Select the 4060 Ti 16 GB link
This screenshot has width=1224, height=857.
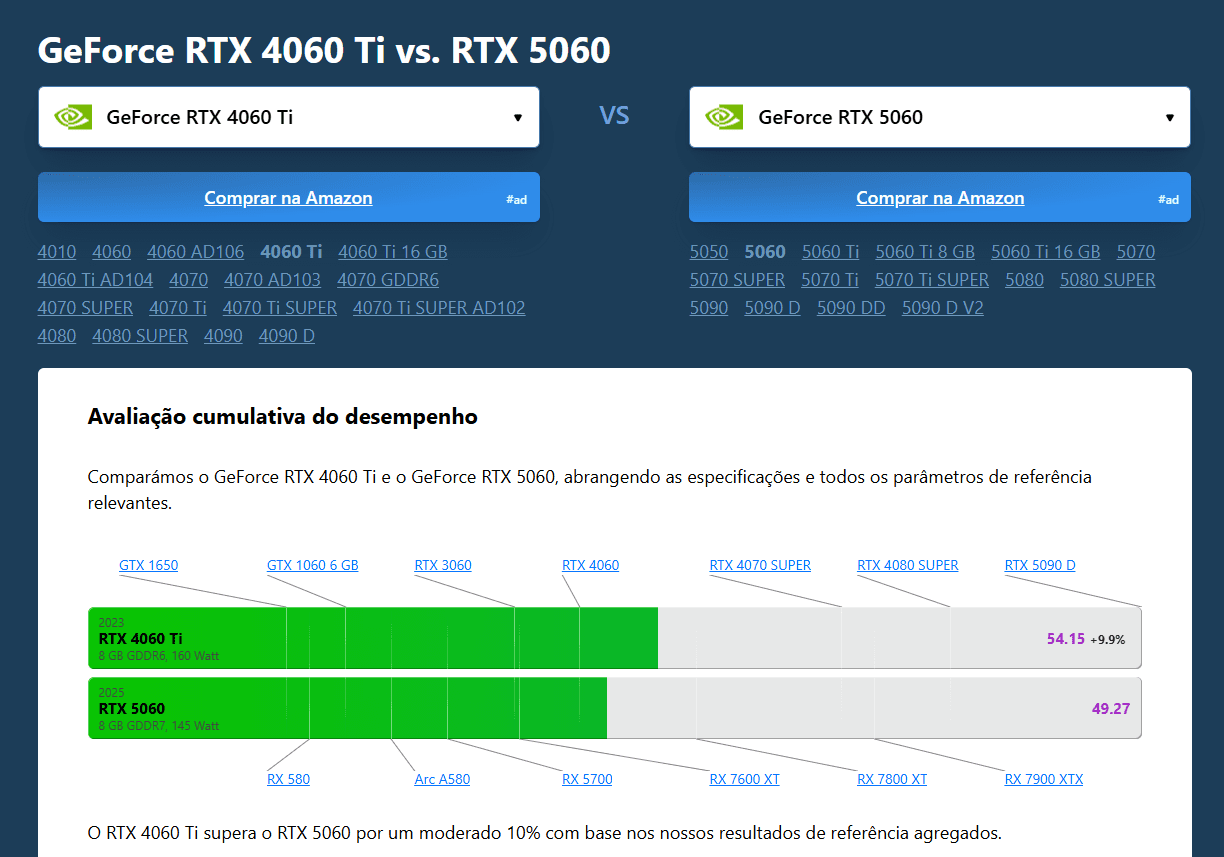click(x=392, y=251)
